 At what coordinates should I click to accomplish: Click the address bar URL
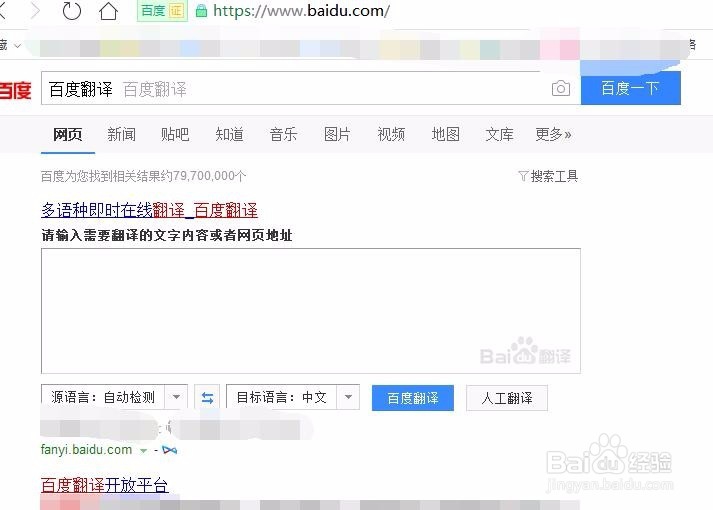coord(301,11)
